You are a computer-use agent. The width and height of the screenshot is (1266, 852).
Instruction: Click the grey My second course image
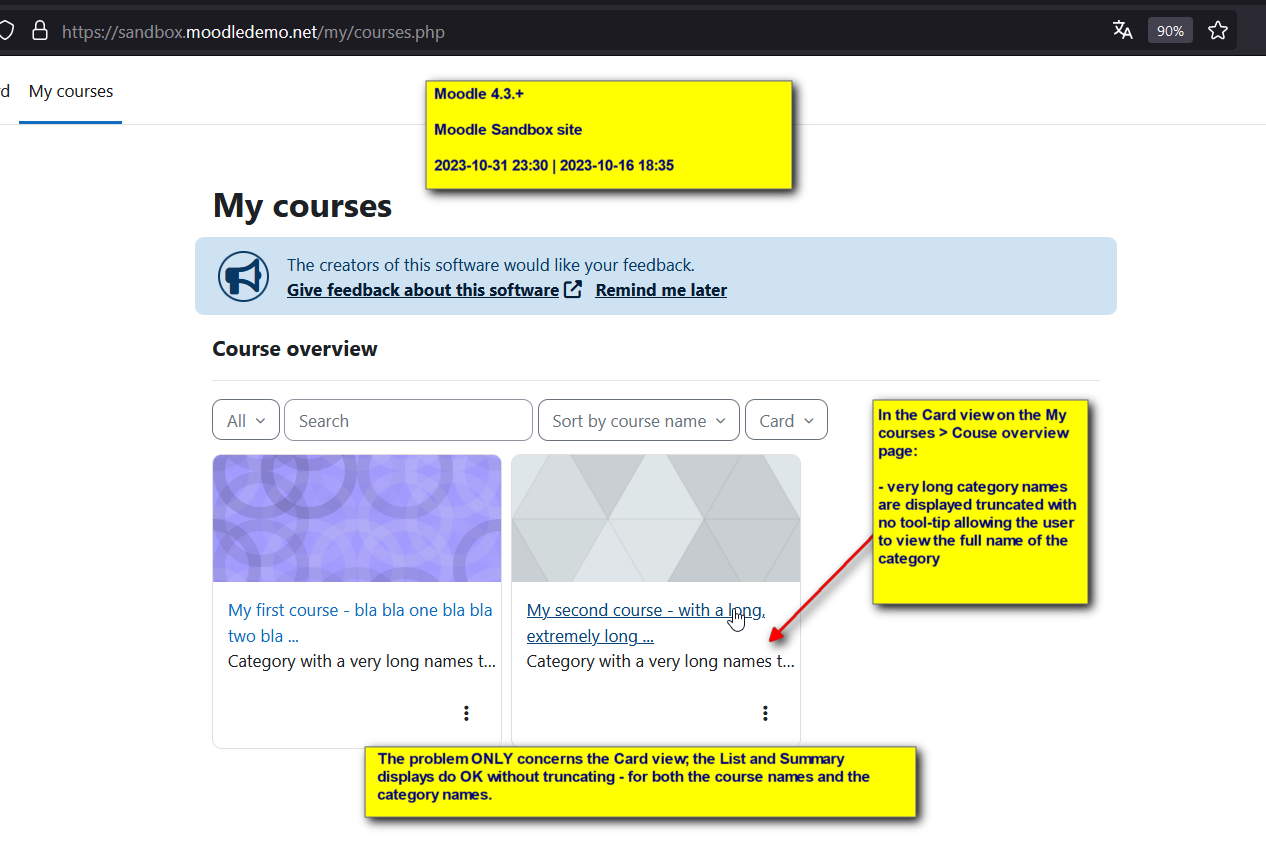pos(656,518)
